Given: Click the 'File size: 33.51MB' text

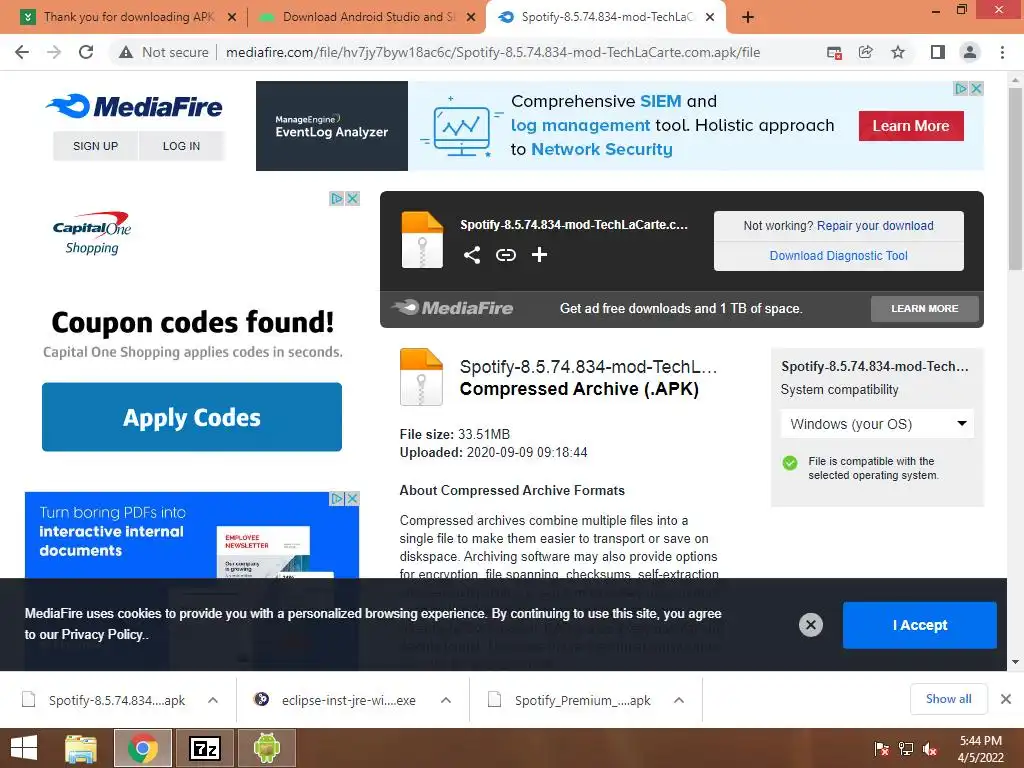Looking at the screenshot, I should coord(455,434).
